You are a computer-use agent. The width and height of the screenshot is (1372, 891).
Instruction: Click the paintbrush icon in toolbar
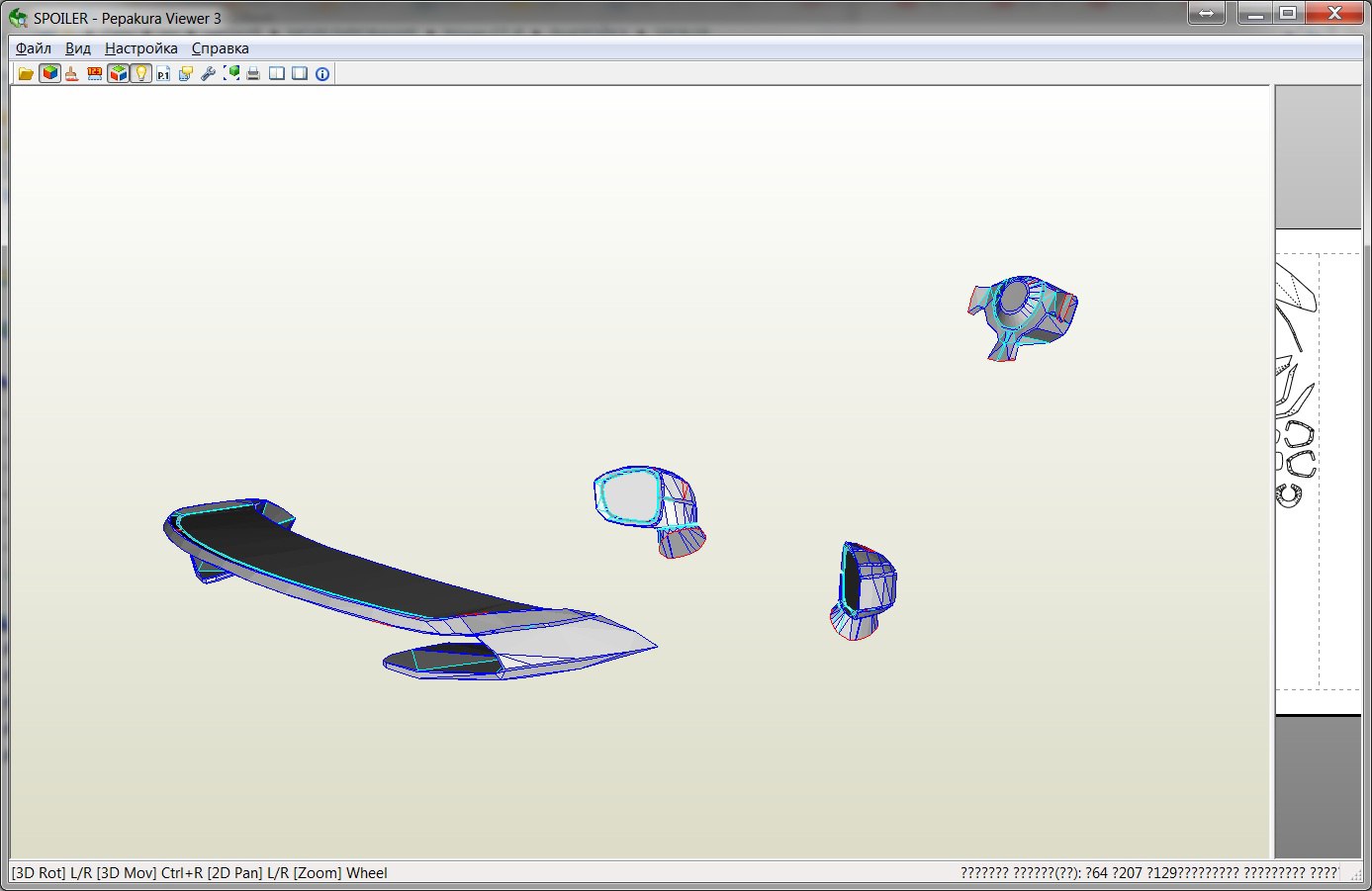[72, 73]
